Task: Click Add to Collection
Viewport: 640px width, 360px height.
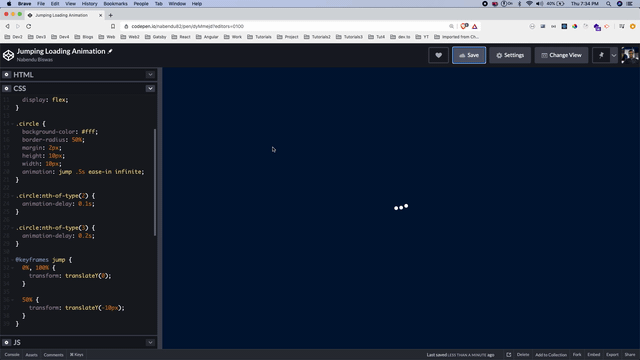Action: coord(551,355)
